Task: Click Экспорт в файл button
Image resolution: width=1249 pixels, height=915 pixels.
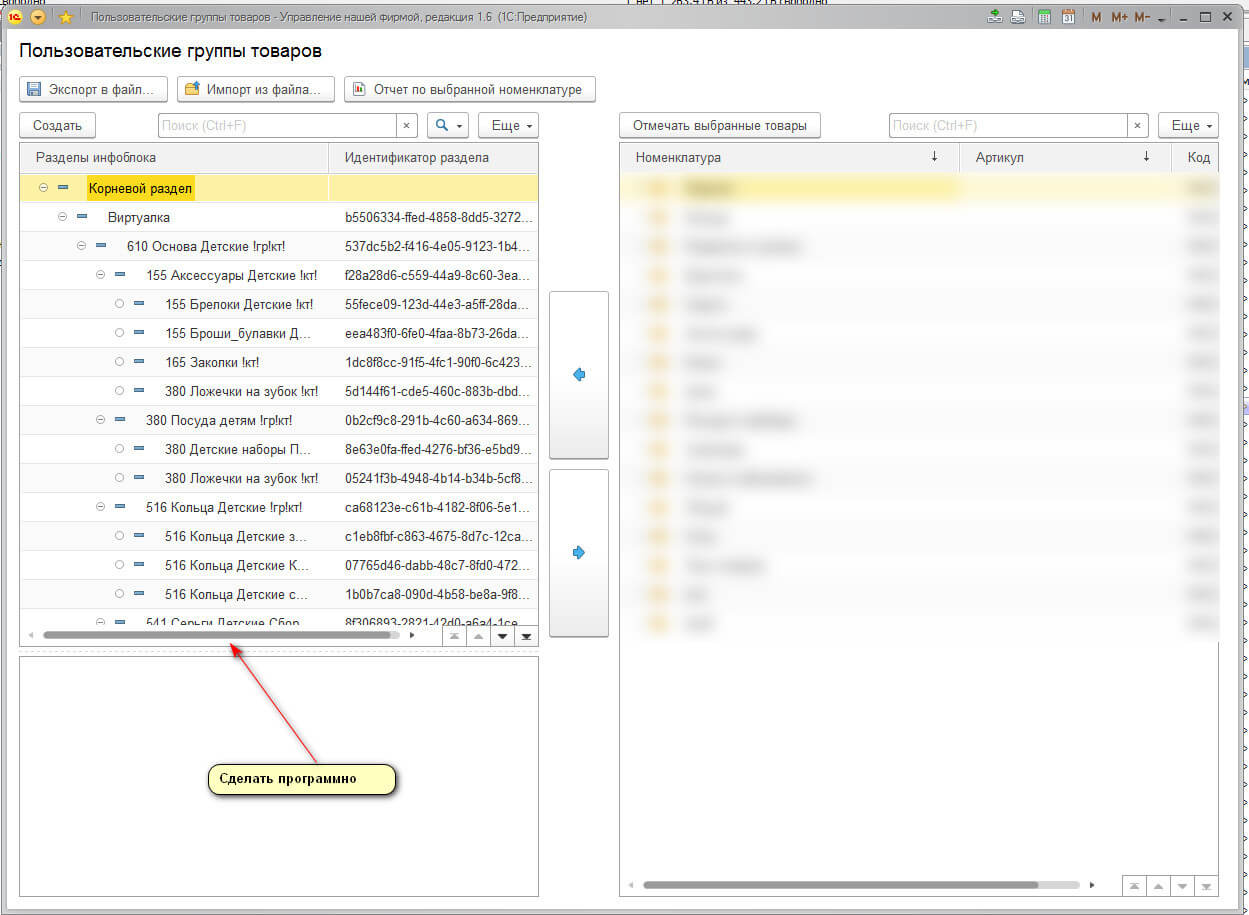Action: 92,89
